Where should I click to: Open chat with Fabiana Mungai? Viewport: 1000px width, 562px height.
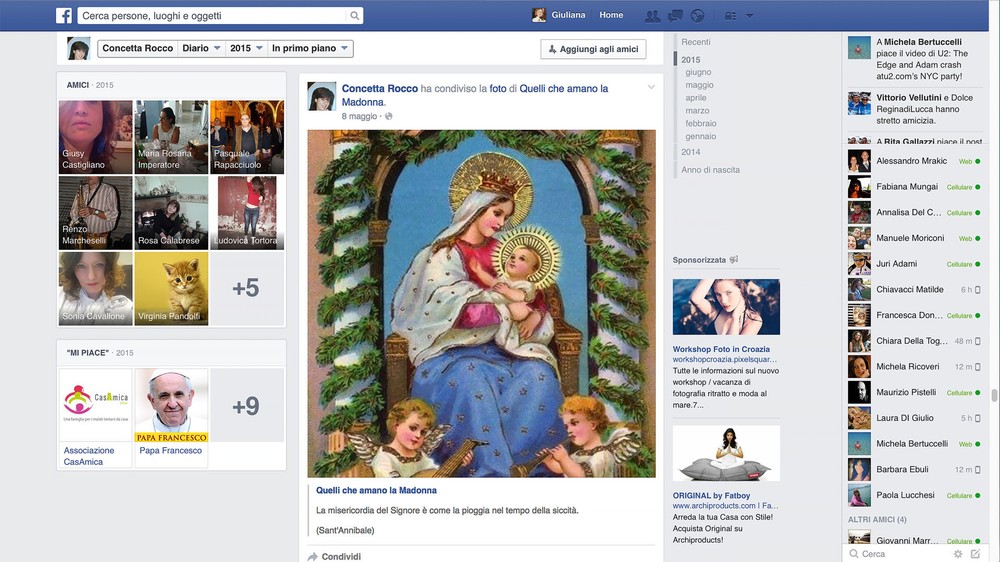(915, 187)
